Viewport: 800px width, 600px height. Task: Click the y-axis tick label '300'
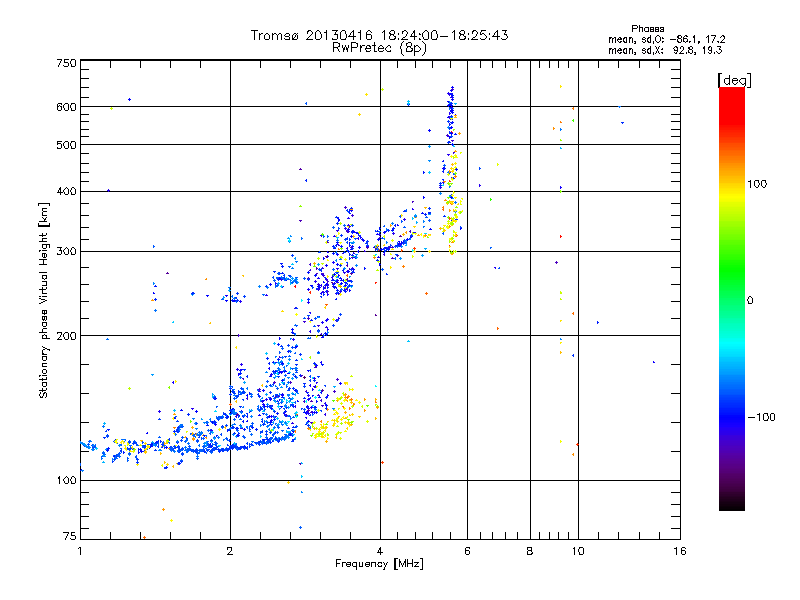66,251
